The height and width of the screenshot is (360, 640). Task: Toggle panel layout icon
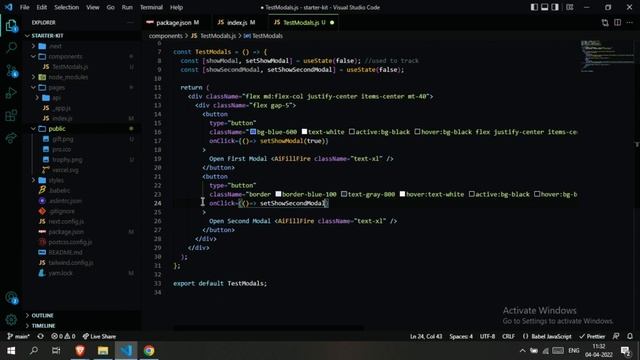(x=544, y=7)
